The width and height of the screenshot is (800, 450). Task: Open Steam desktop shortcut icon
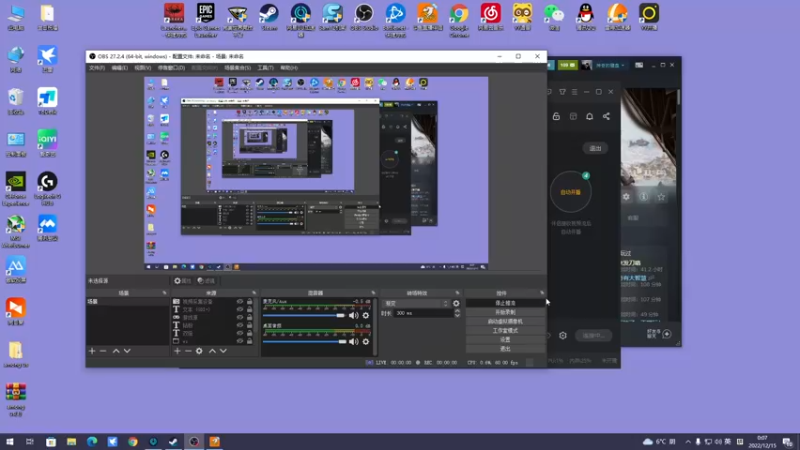click(x=269, y=17)
